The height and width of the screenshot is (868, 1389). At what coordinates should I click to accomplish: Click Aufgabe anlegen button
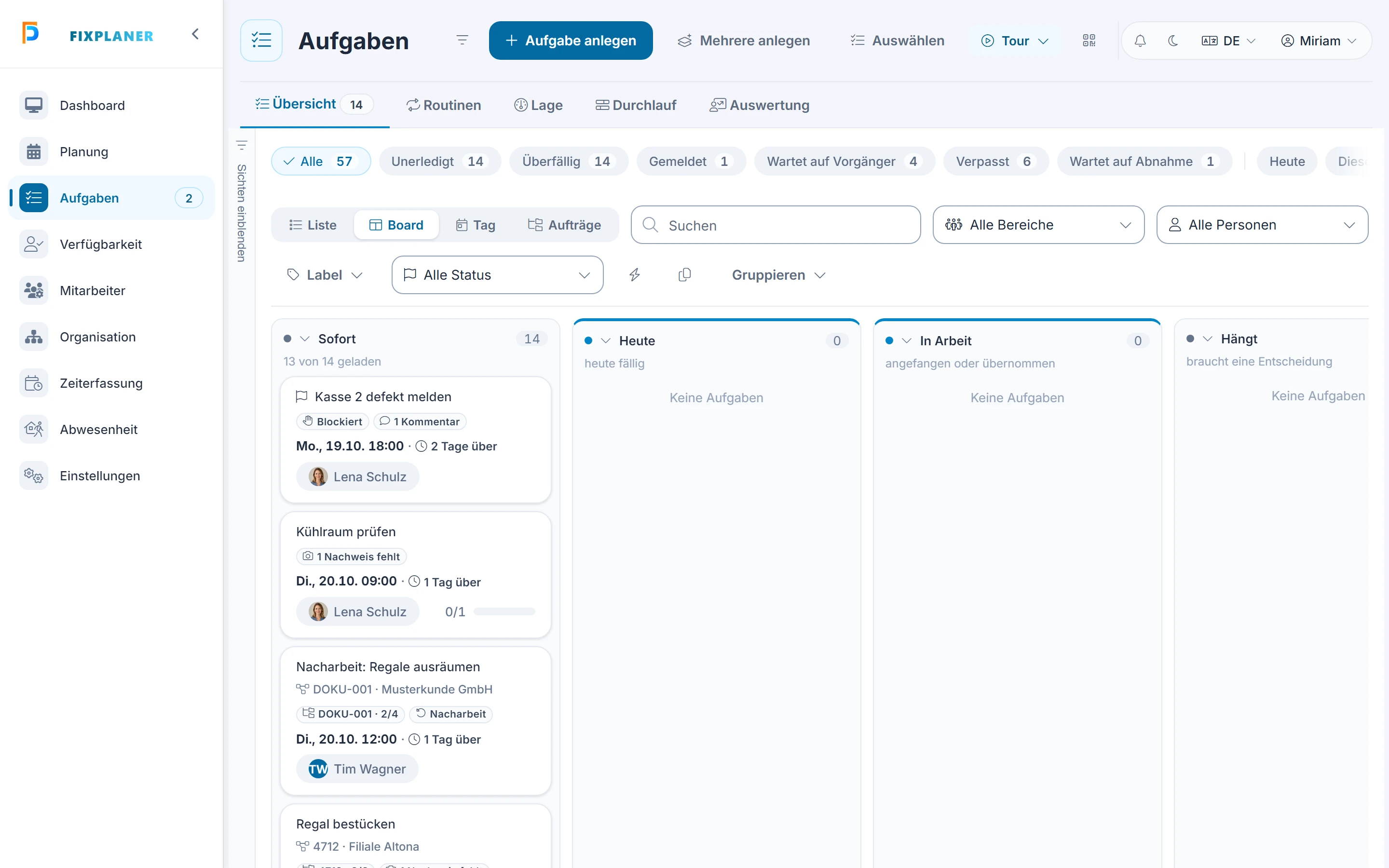571,40
